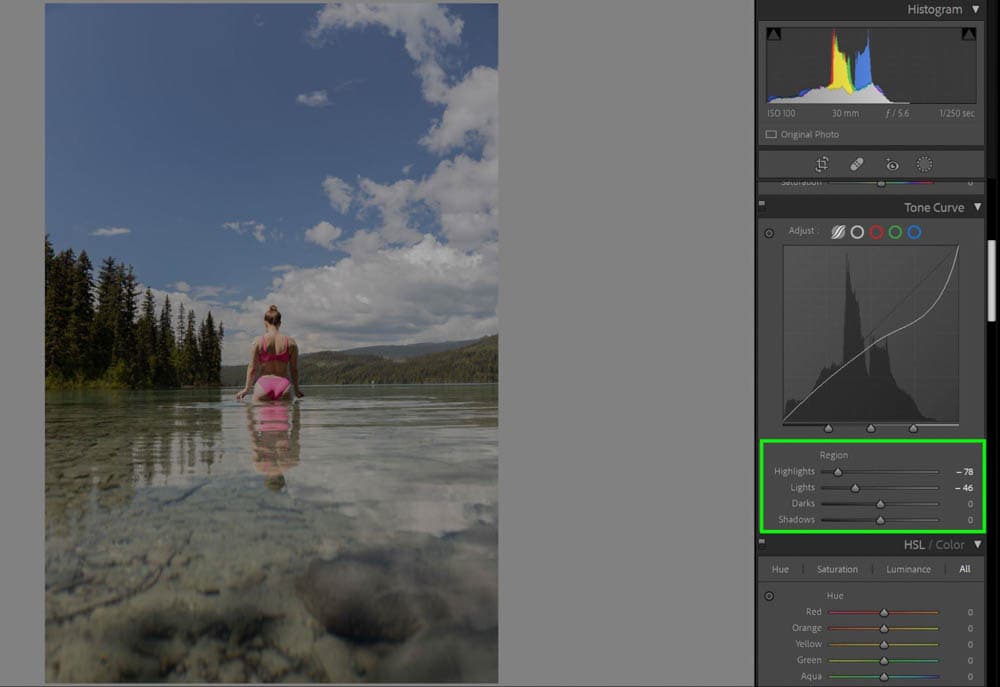Open the Masking tool
This screenshot has width=1000, height=687.
tap(924, 165)
